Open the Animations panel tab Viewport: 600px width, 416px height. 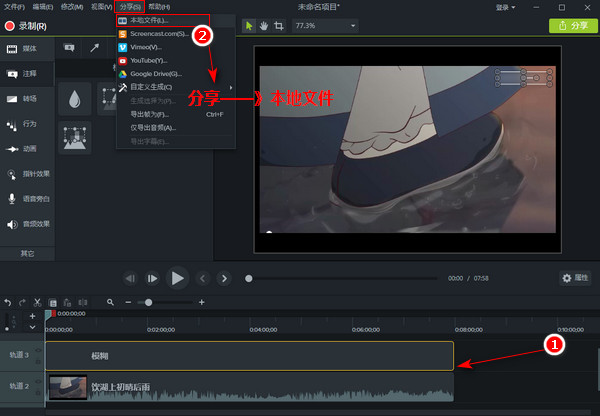(27, 149)
